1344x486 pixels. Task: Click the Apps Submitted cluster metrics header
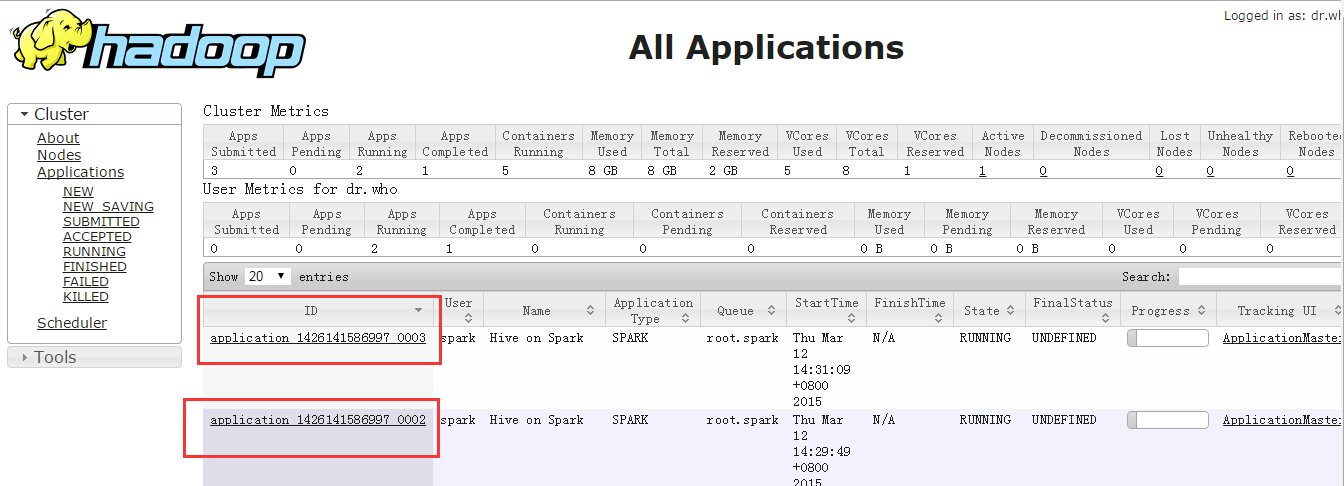pyautogui.click(x=244, y=144)
